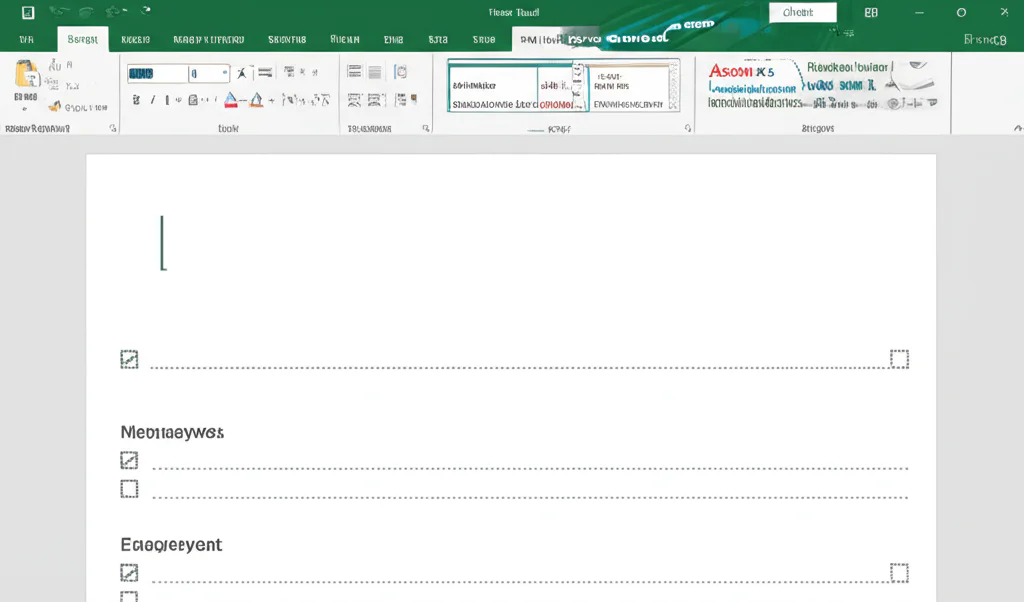This screenshot has width=1024, height=602.
Task: Open the Paragraph group dialog launcher
Action: [x=427, y=127]
